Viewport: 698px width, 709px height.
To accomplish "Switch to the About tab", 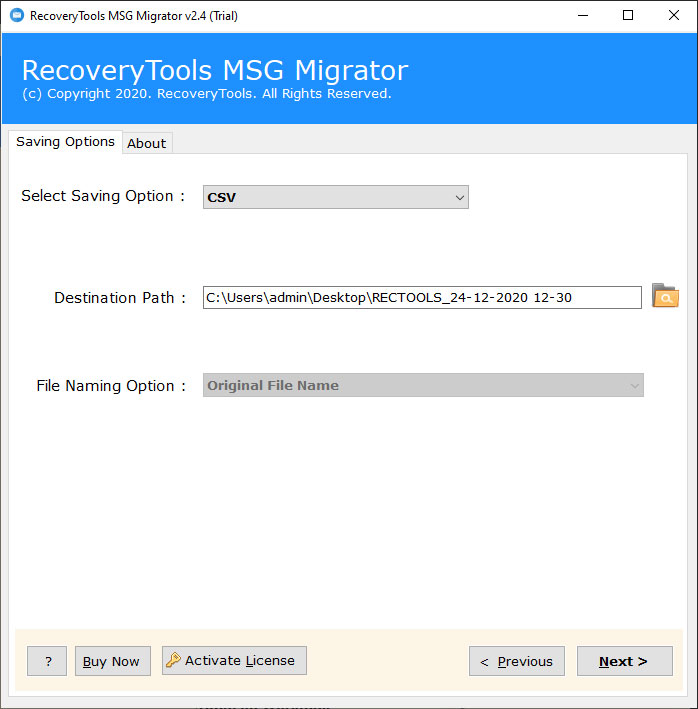I will [x=146, y=143].
